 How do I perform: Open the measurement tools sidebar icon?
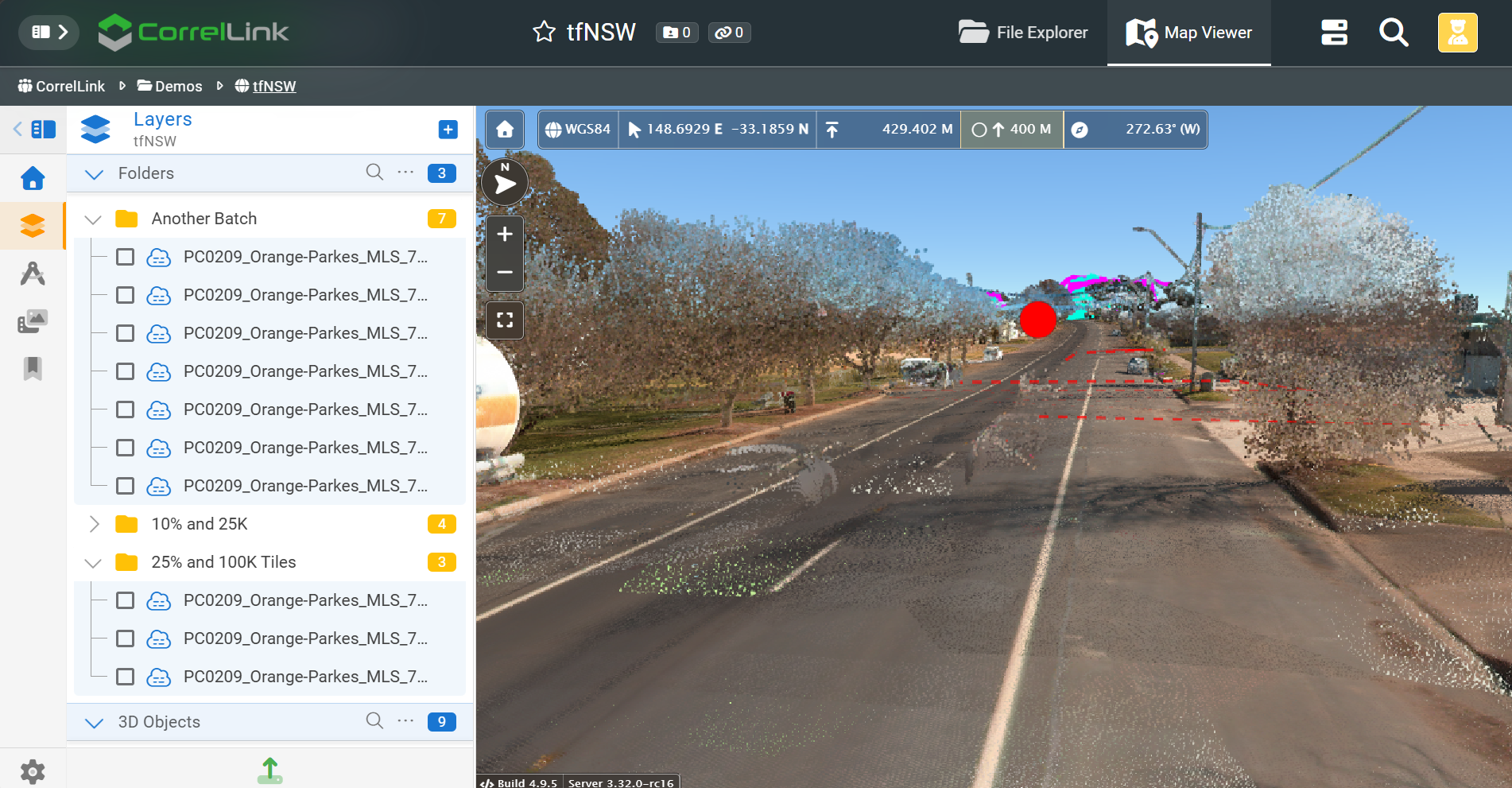pyautogui.click(x=33, y=274)
